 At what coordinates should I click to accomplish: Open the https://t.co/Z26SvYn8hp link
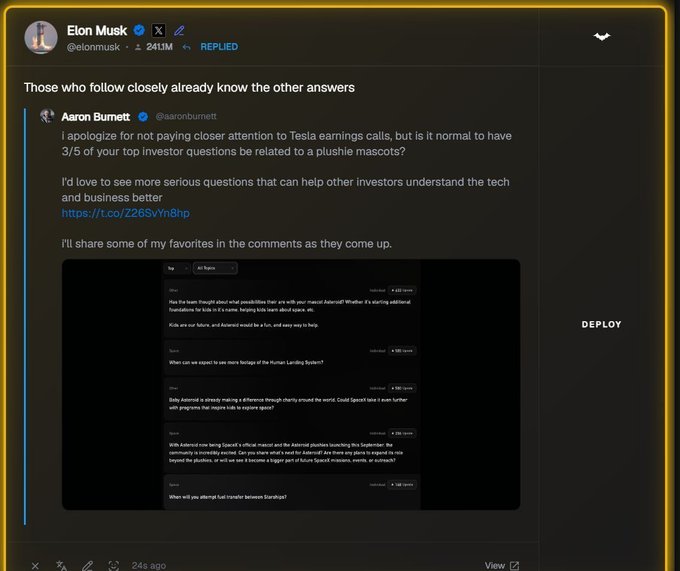pyautogui.click(x=125, y=213)
